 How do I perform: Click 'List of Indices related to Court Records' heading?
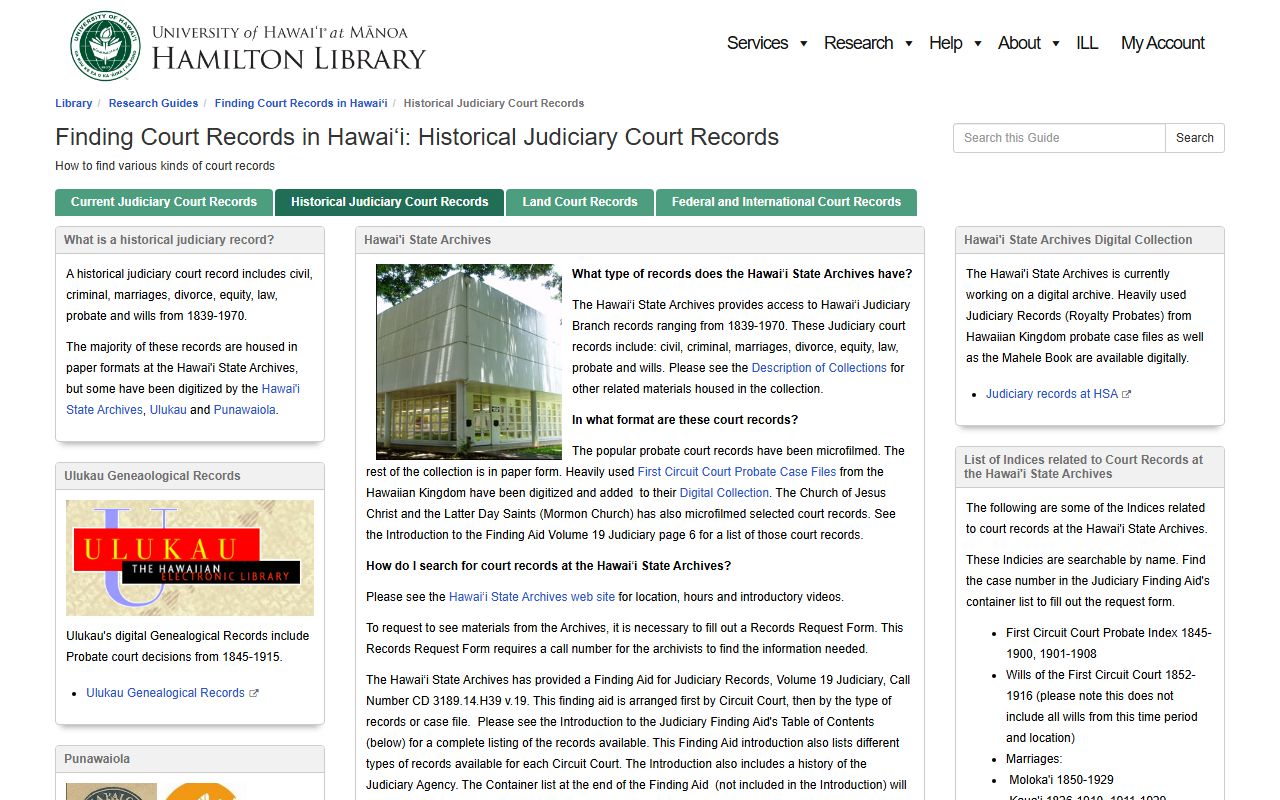click(1084, 467)
